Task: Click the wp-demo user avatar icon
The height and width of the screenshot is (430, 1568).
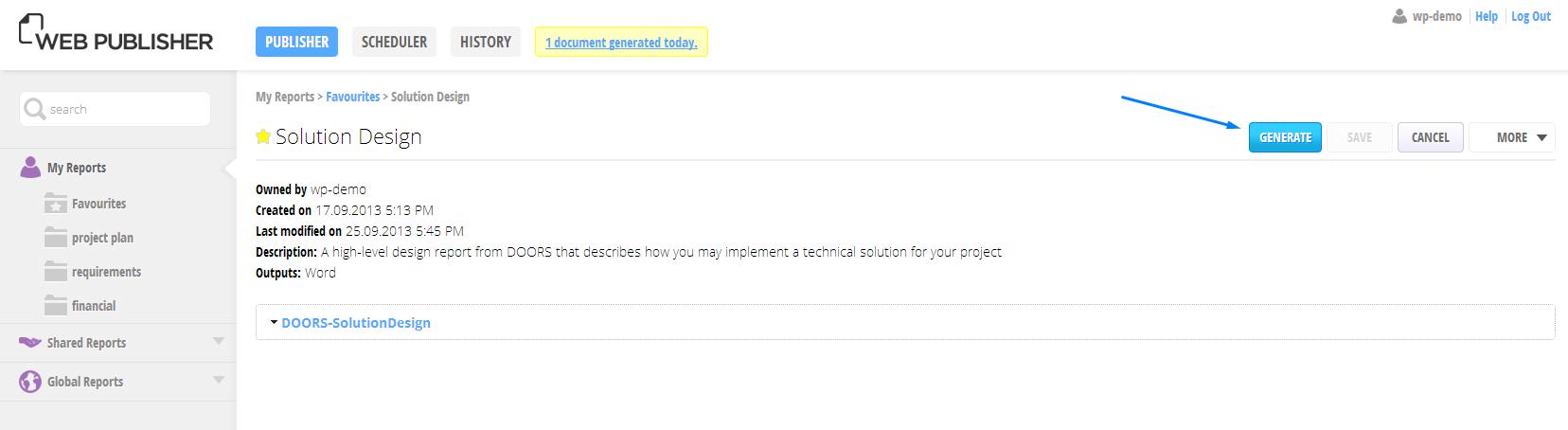Action: coord(1399,16)
